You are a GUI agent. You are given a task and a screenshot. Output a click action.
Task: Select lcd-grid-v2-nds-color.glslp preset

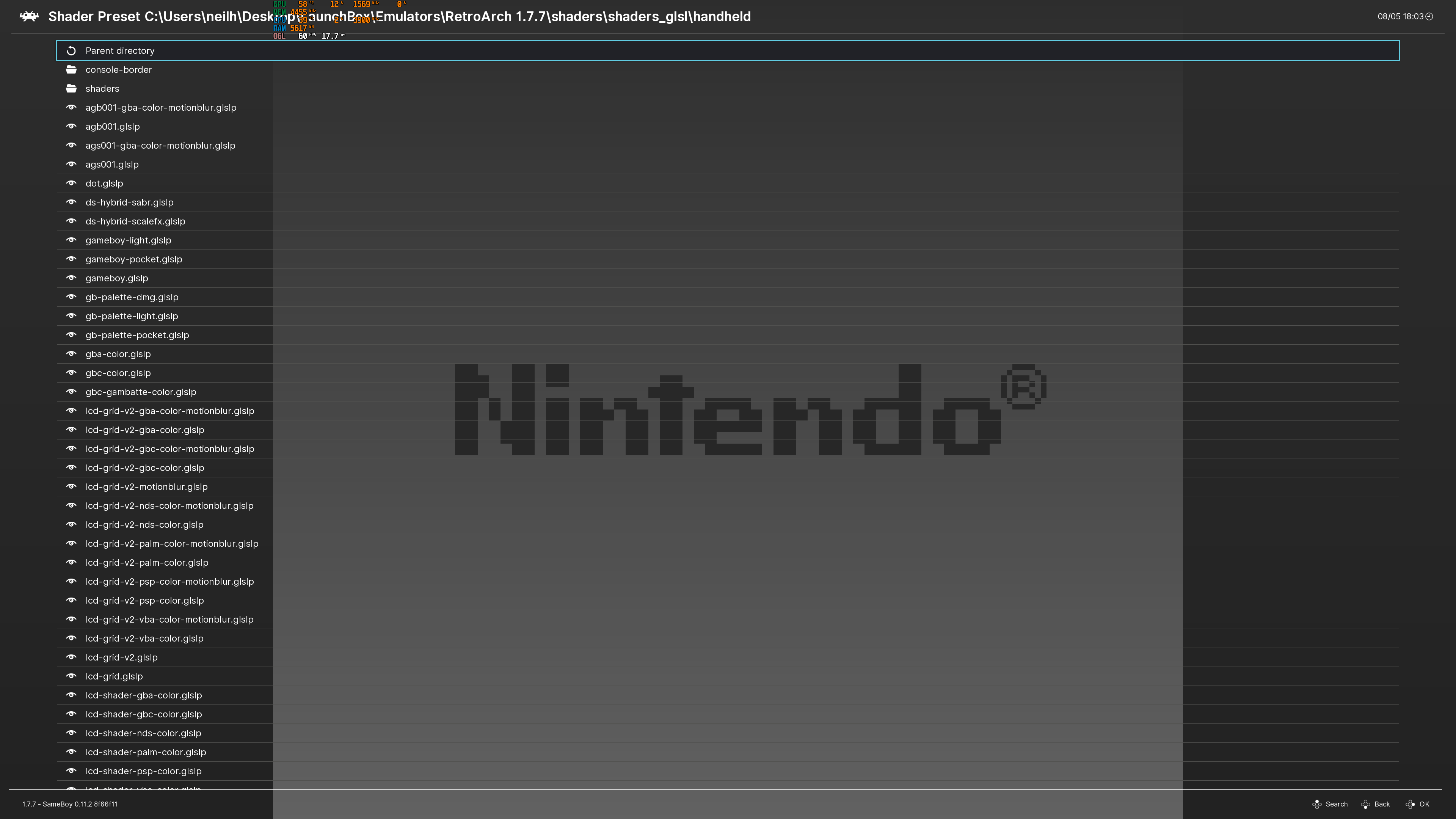coord(728,524)
